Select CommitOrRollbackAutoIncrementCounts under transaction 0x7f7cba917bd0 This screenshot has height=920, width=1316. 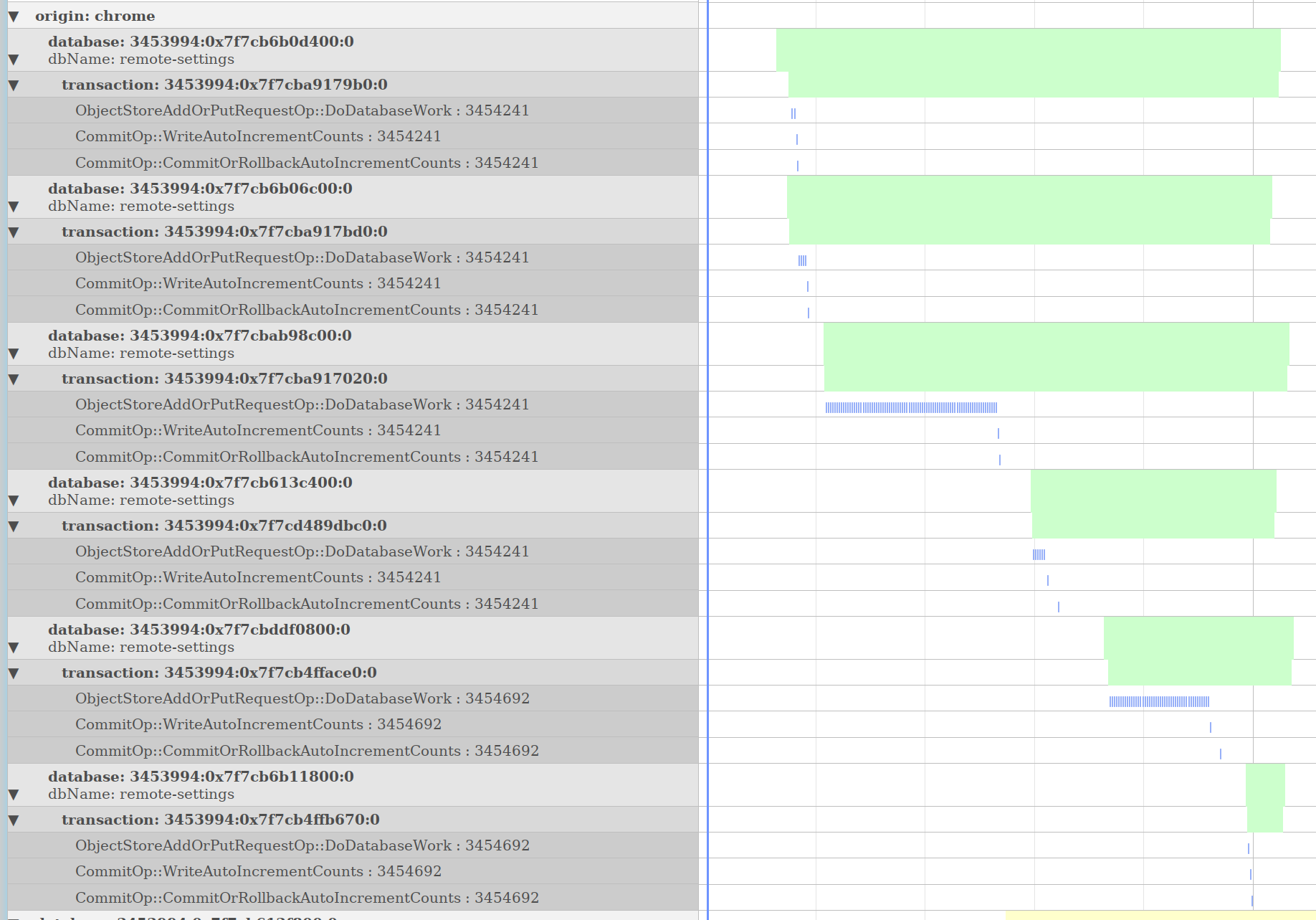353,310
